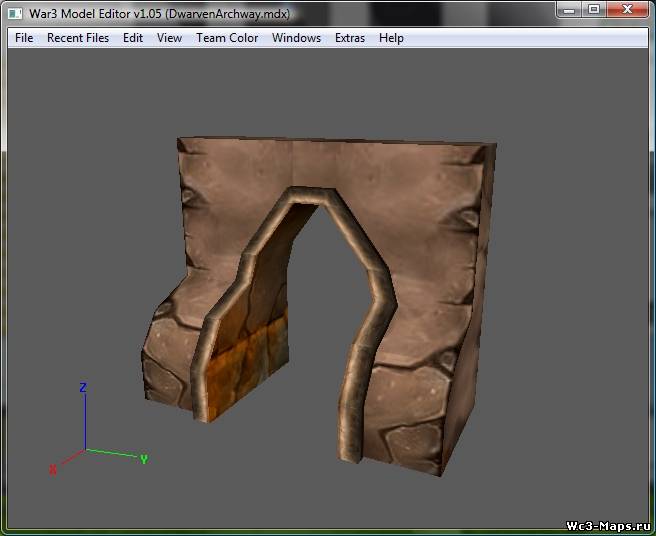
Task: Minimize the Model Editor window
Action: point(570,9)
